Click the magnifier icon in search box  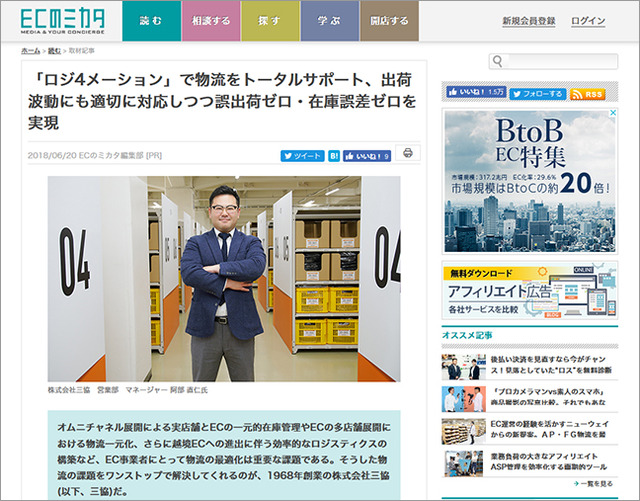[498, 61]
